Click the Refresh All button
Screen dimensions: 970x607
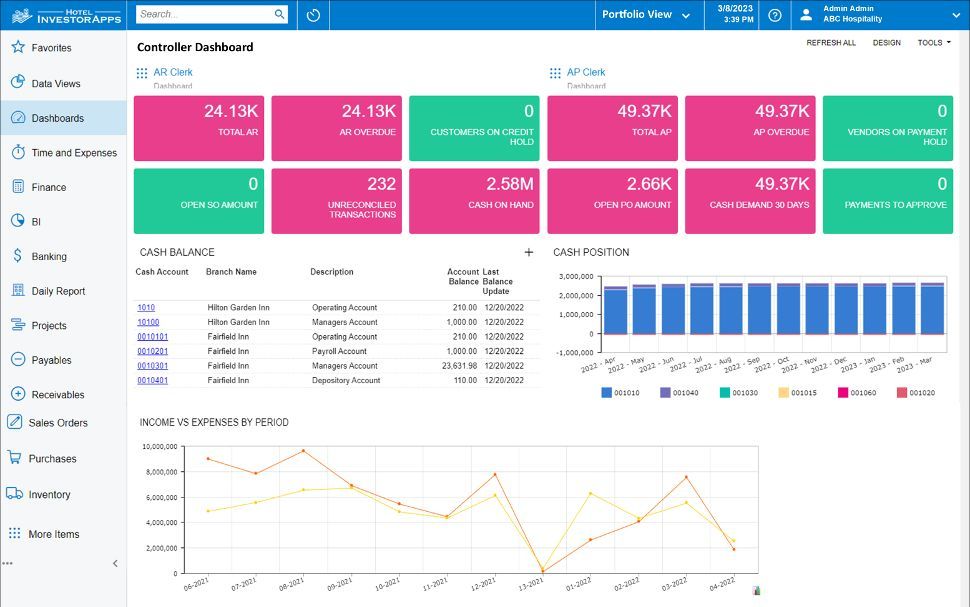point(831,43)
